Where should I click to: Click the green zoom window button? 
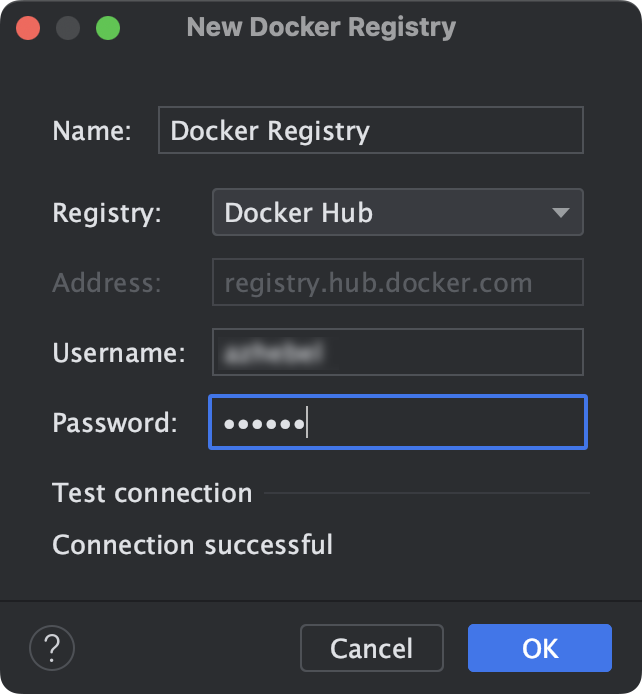pyautogui.click(x=108, y=28)
